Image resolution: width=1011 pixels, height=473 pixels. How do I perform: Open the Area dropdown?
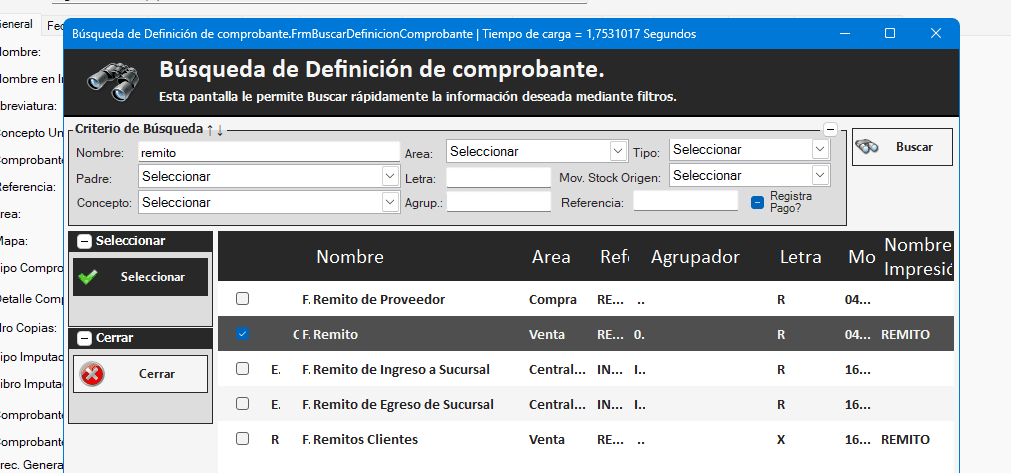(x=617, y=151)
